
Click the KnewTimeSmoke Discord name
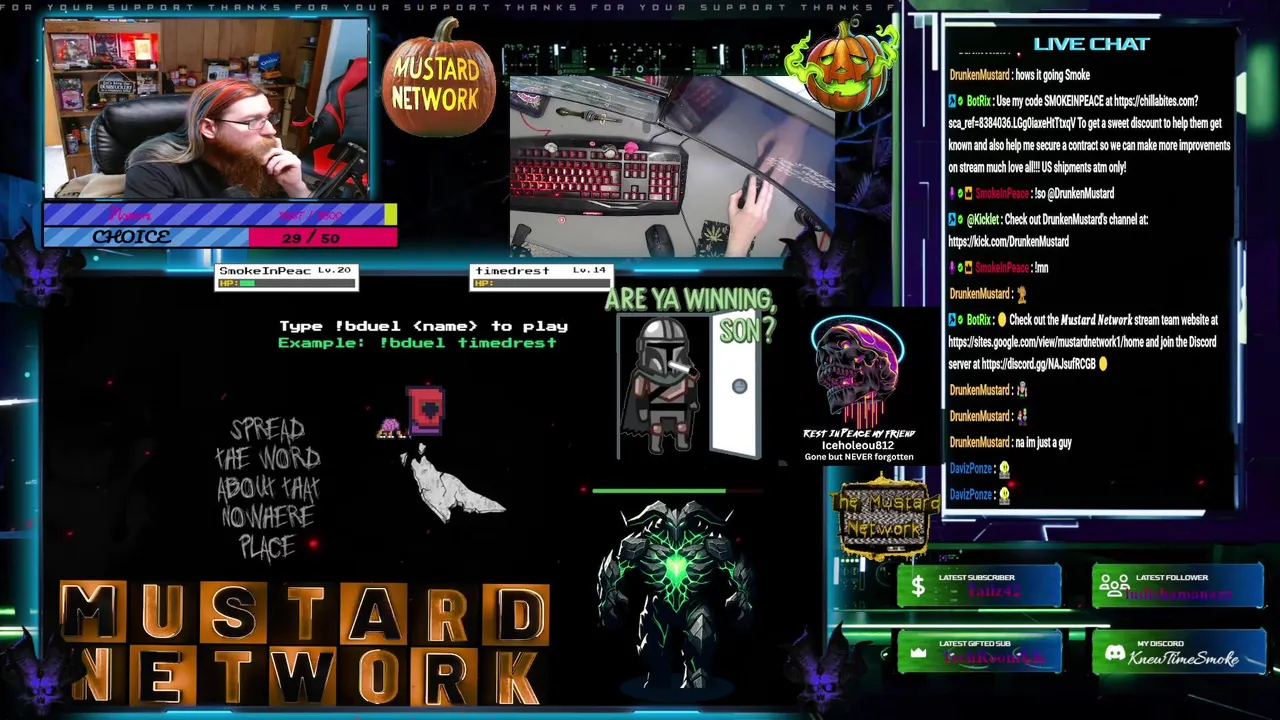pos(1183,658)
